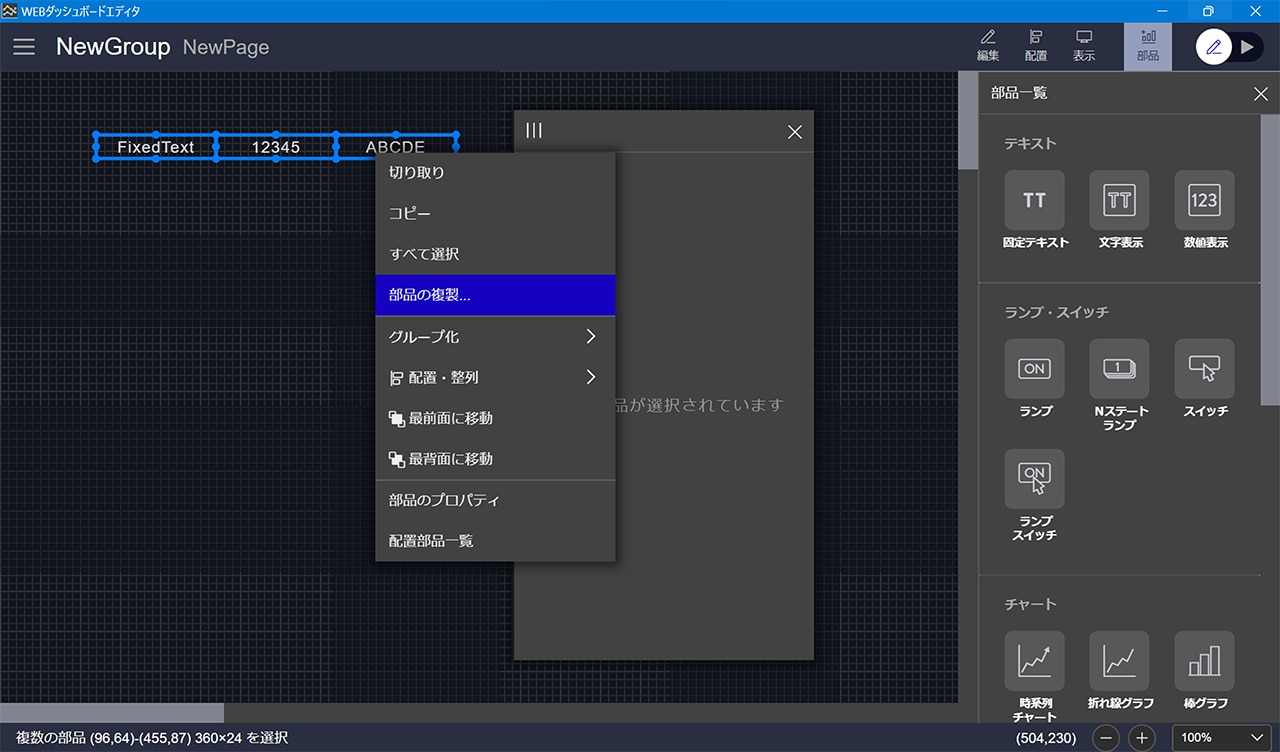Select the スイッチ part icon

click(x=1204, y=370)
